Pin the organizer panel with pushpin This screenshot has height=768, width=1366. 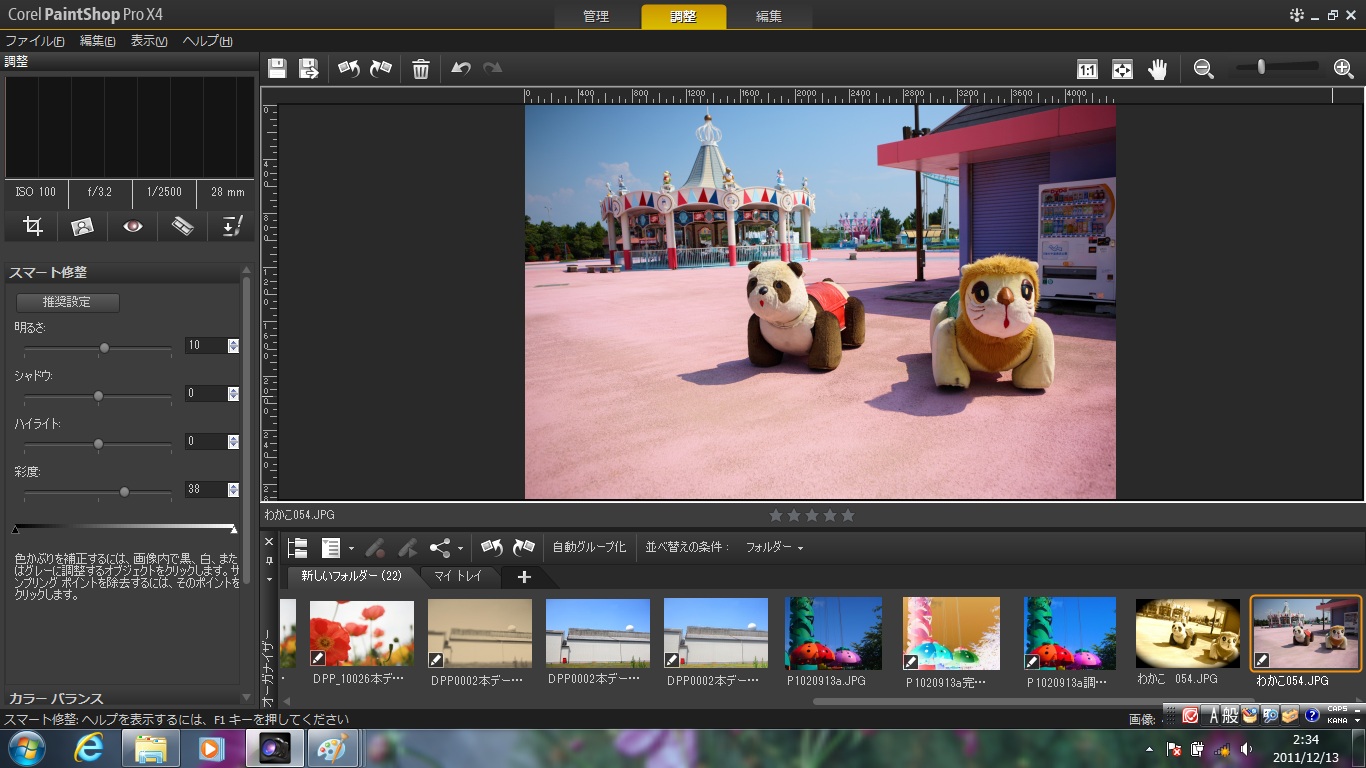point(268,560)
